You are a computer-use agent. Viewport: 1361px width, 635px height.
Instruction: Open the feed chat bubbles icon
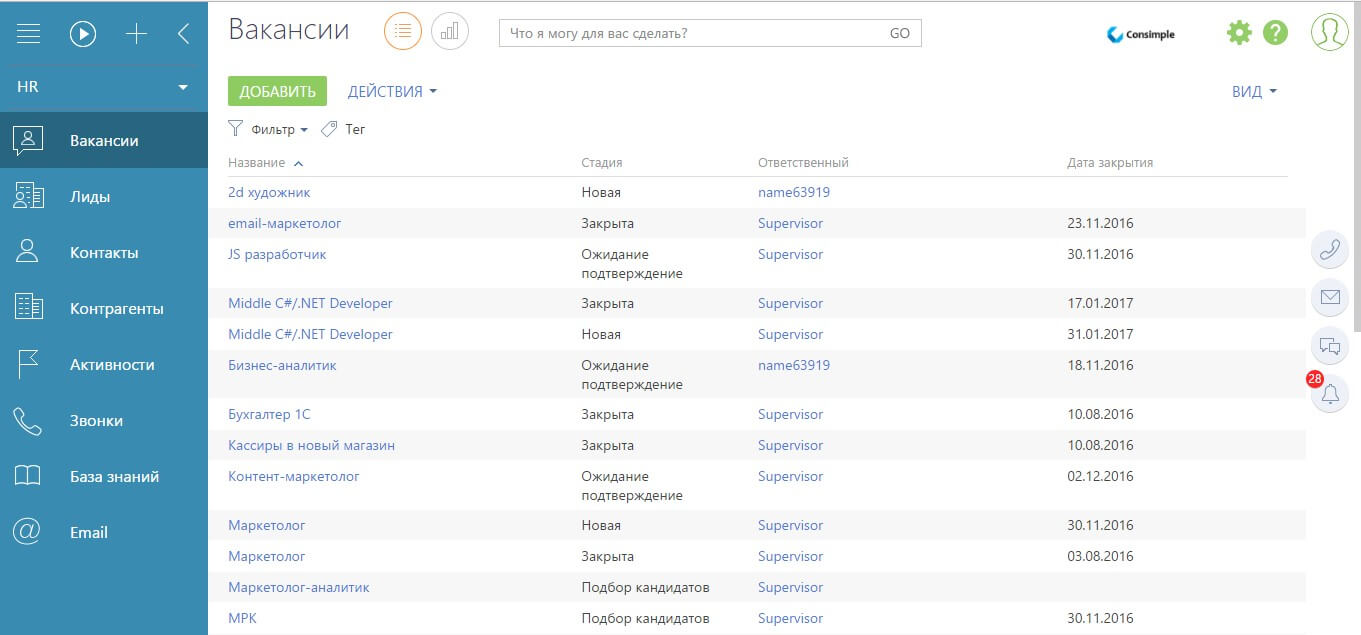(x=1330, y=346)
